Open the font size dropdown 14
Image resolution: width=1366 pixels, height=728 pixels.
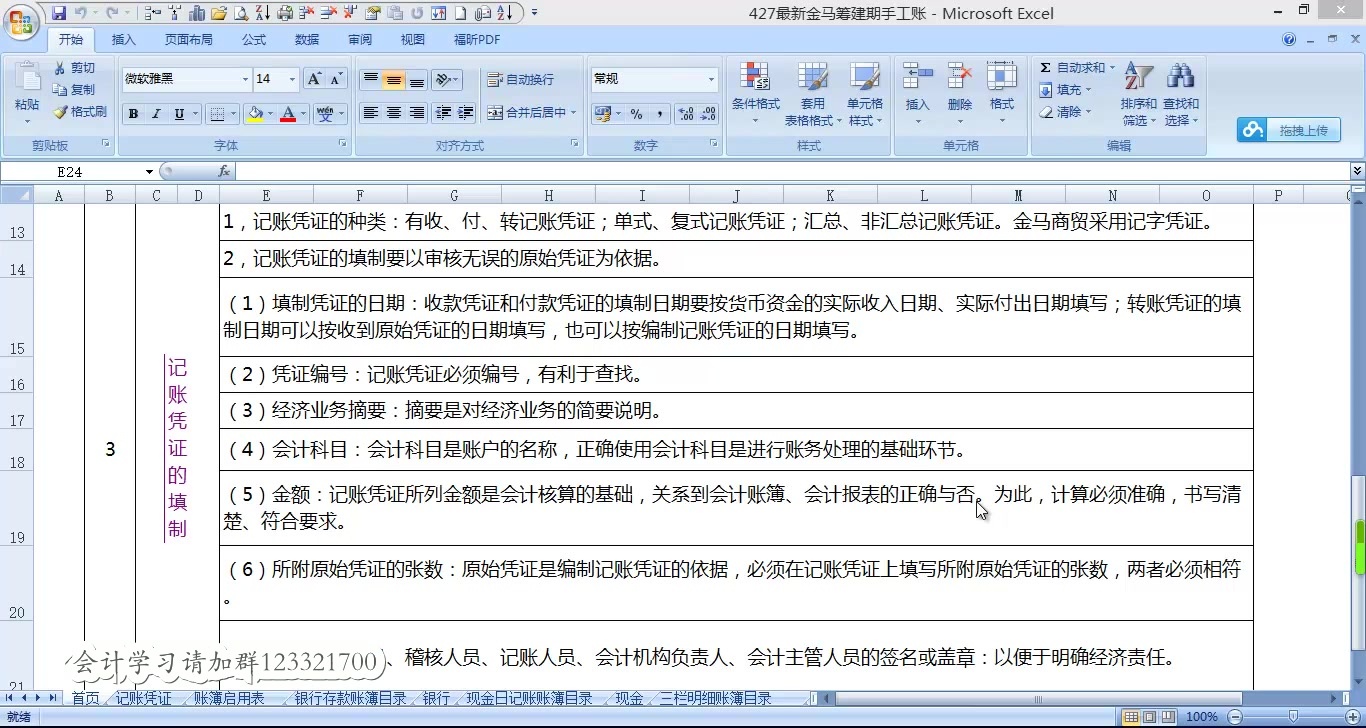pyautogui.click(x=292, y=79)
